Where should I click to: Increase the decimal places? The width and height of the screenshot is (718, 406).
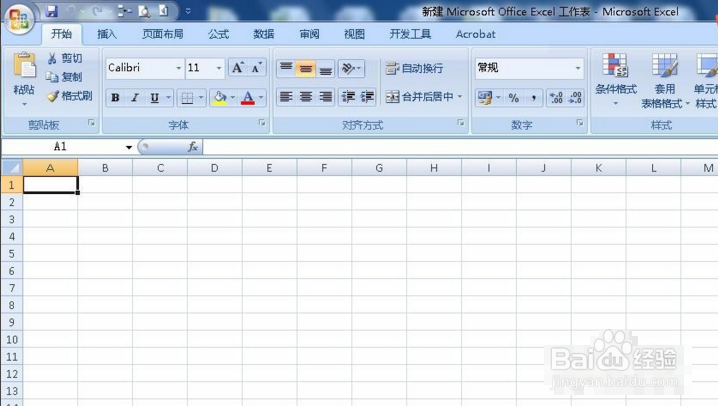[x=556, y=97]
